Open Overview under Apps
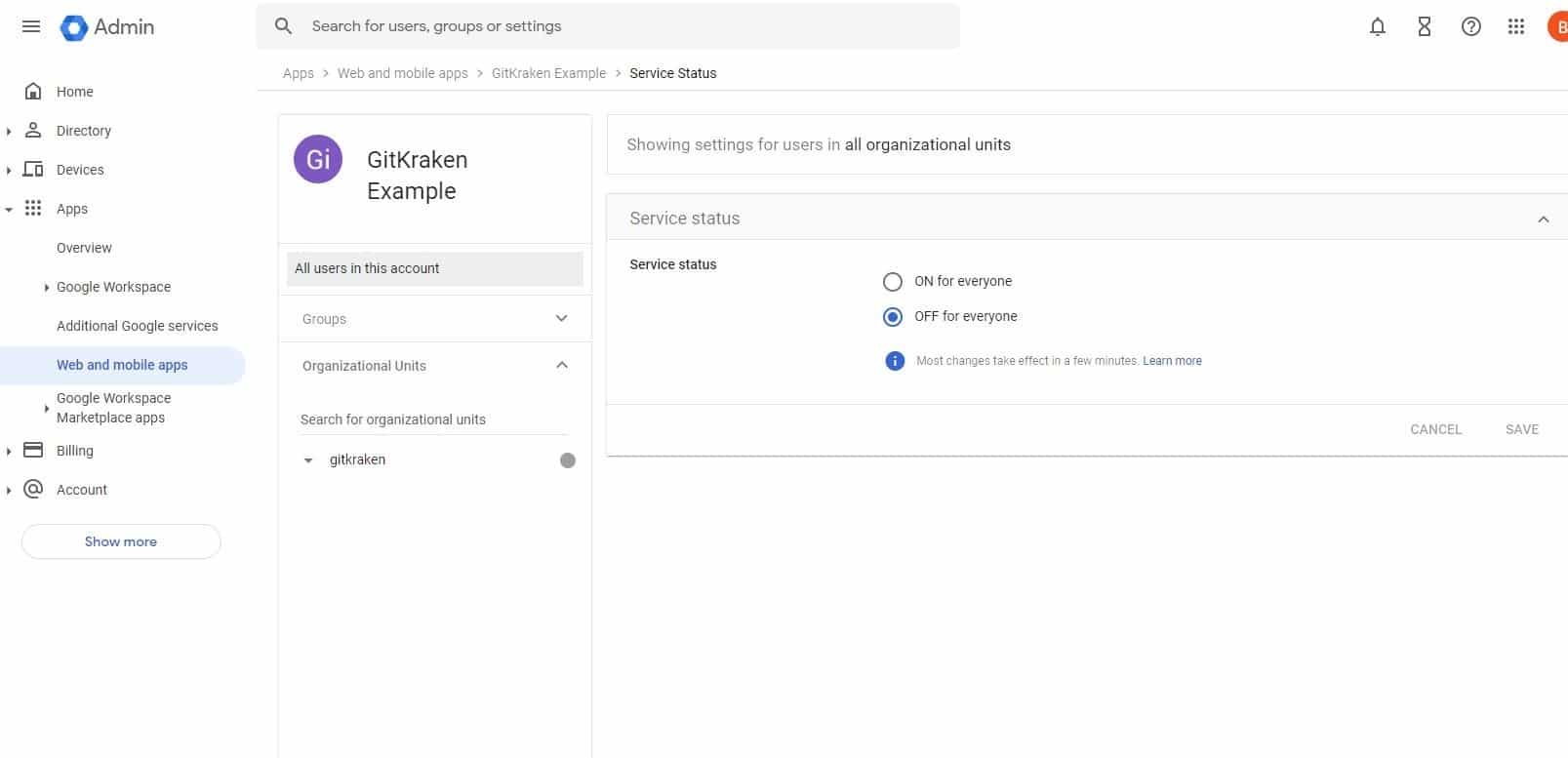1568x758 pixels. point(84,248)
